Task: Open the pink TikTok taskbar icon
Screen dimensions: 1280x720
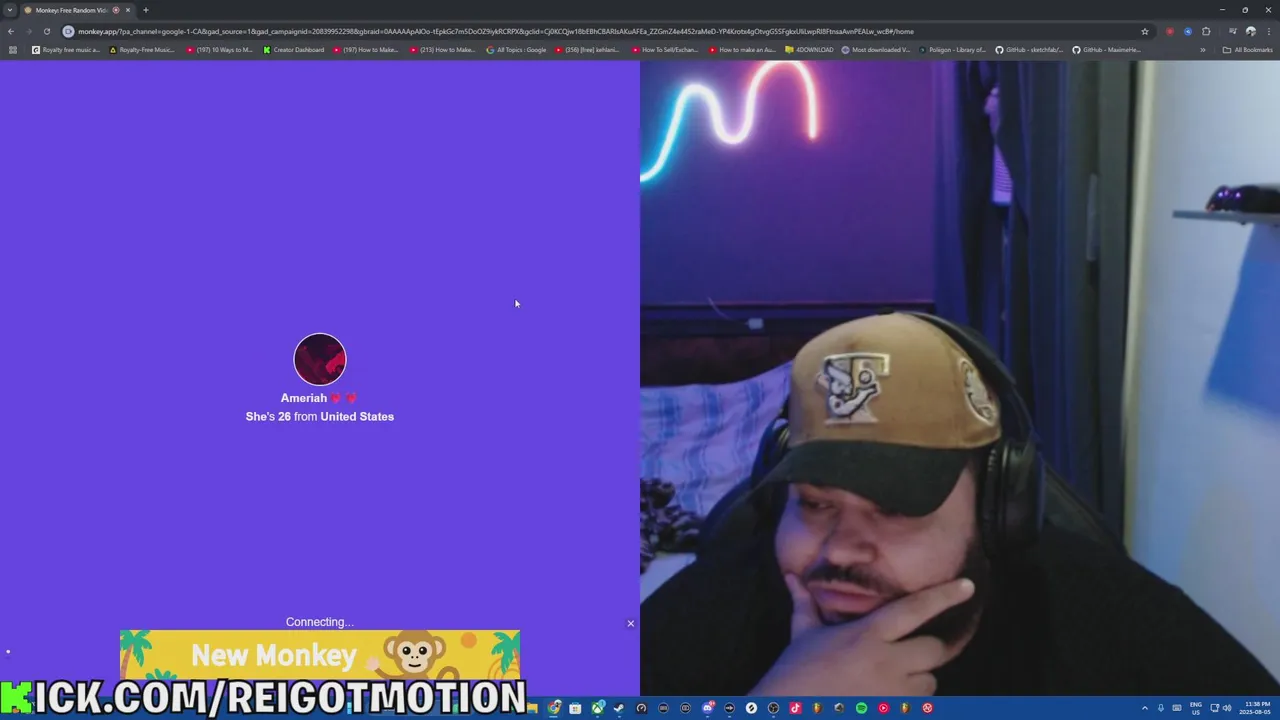Action: (795, 708)
